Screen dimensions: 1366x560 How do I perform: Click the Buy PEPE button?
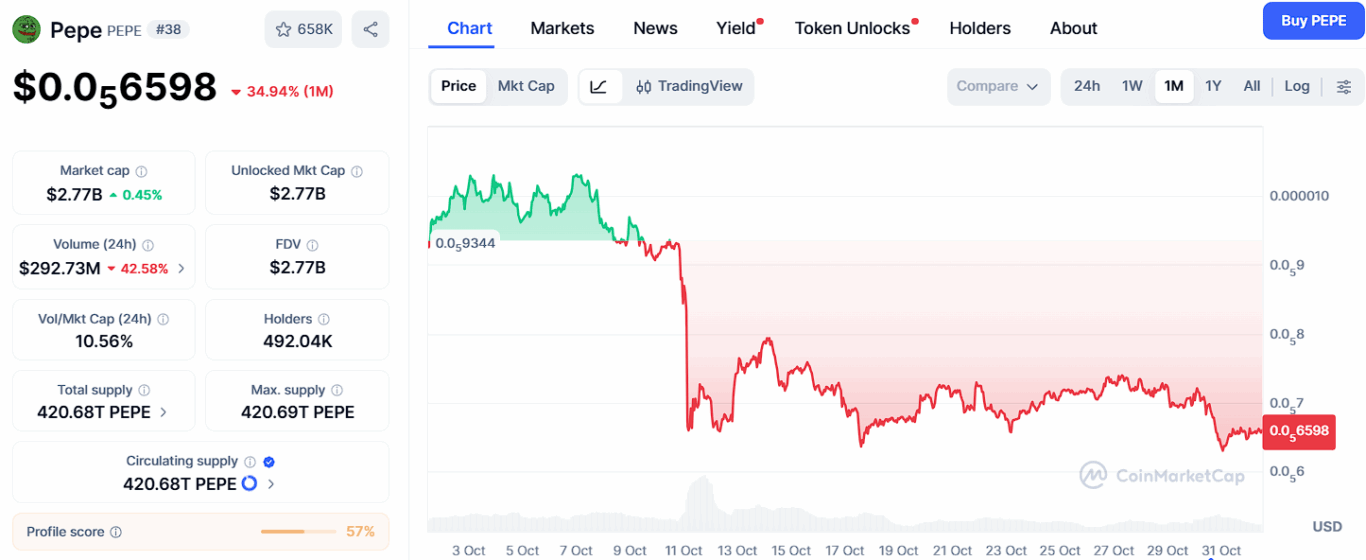click(1313, 20)
